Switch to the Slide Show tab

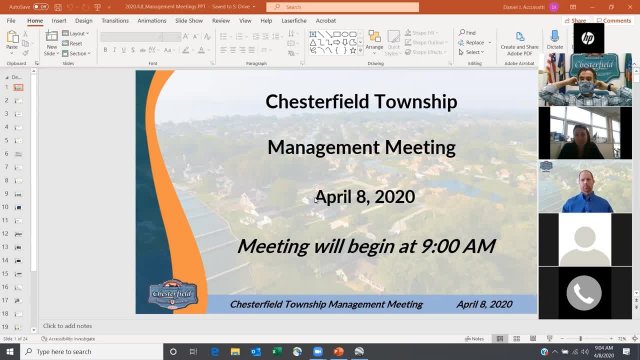point(189,20)
